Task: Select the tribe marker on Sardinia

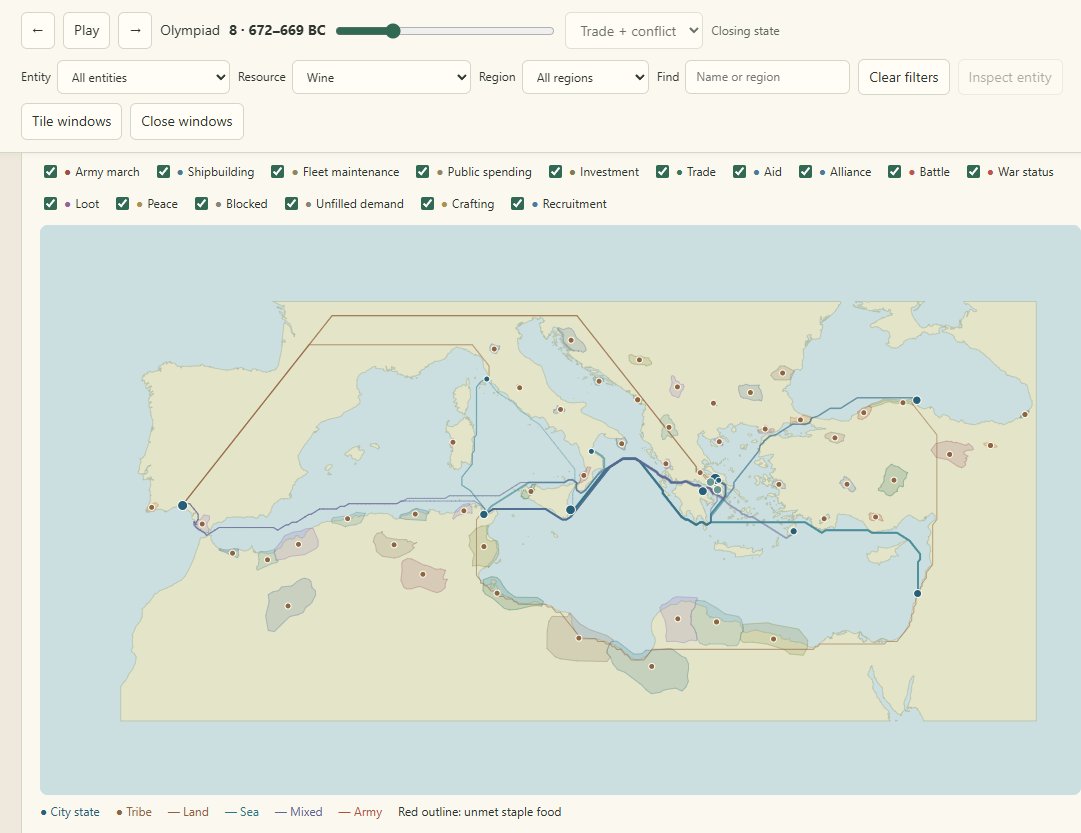Action: pos(453,442)
